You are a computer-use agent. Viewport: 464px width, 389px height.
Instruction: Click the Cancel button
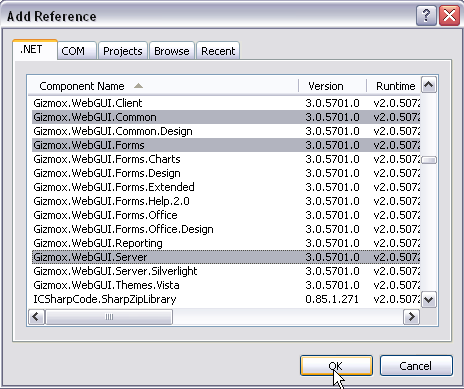pyautogui.click(x=416, y=366)
